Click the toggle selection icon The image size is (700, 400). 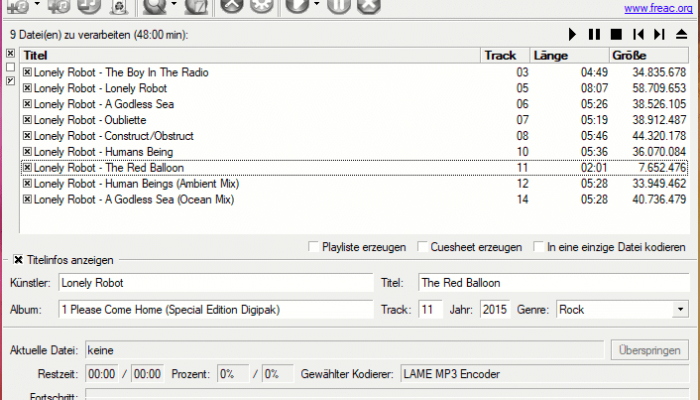11,81
